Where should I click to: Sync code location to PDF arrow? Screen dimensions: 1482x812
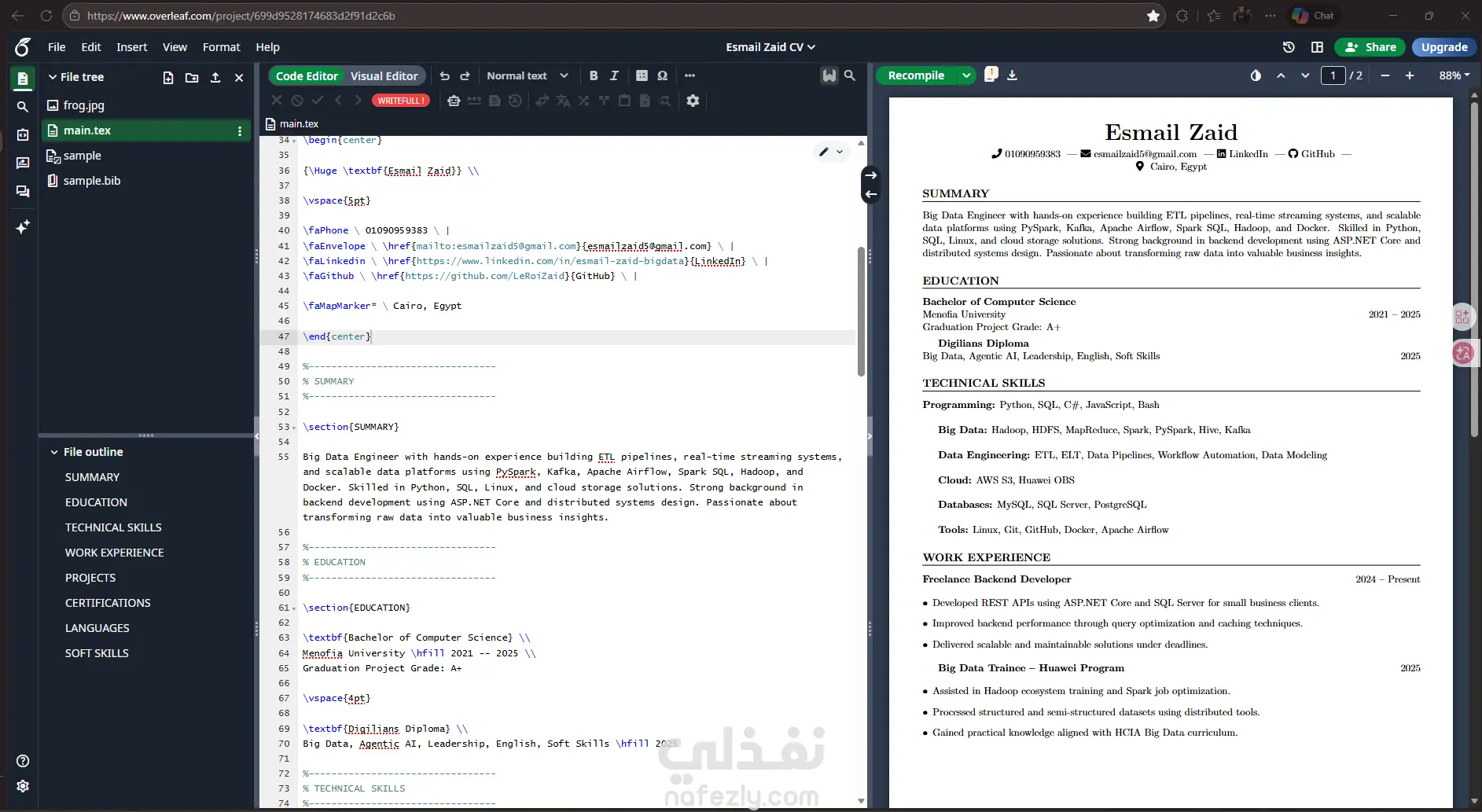871,175
